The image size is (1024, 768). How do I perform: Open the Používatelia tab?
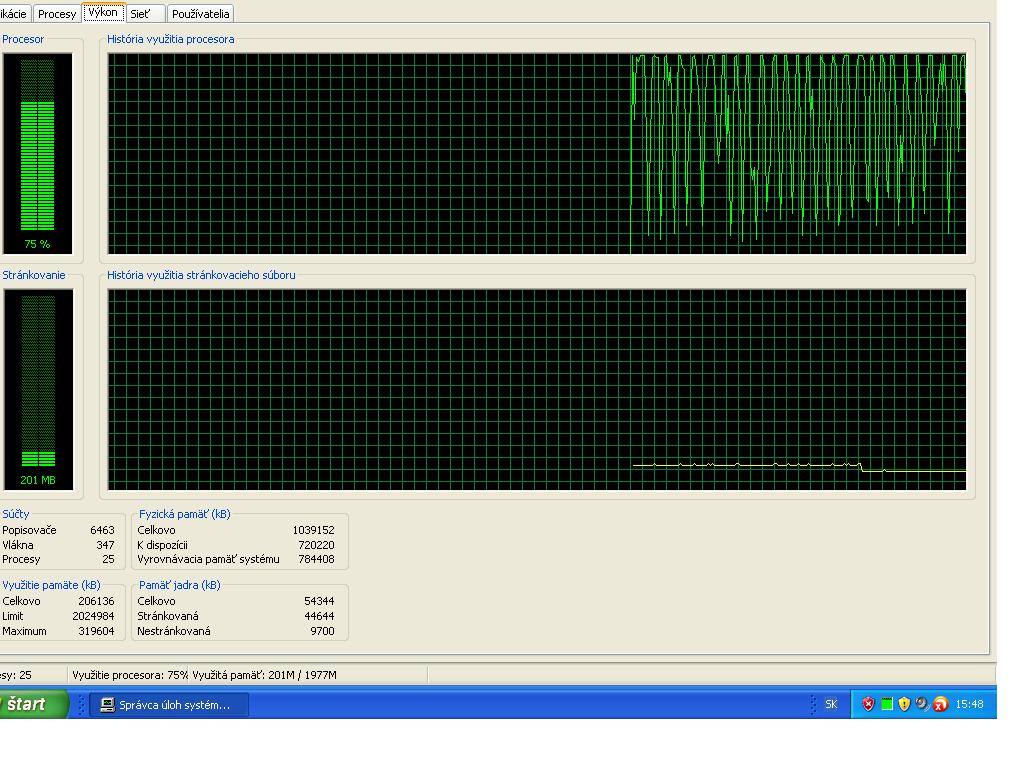[201, 14]
